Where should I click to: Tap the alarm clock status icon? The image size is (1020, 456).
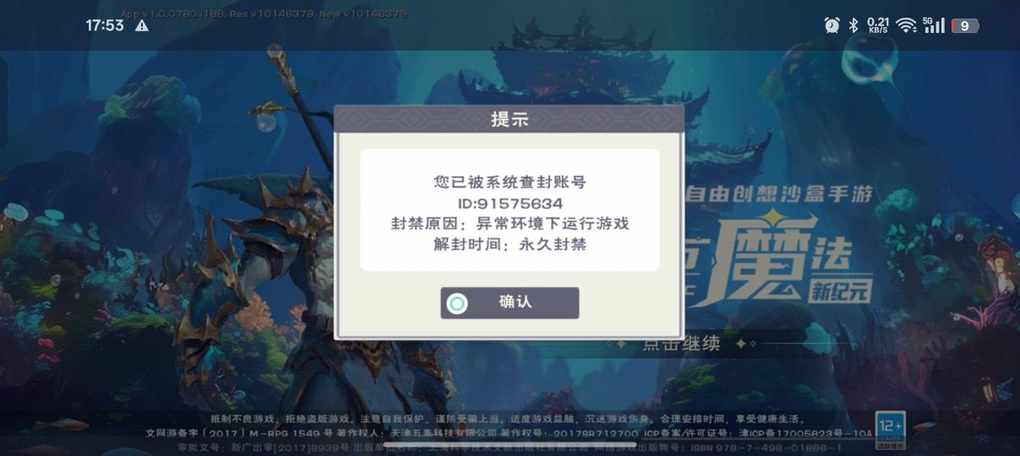coord(831,25)
